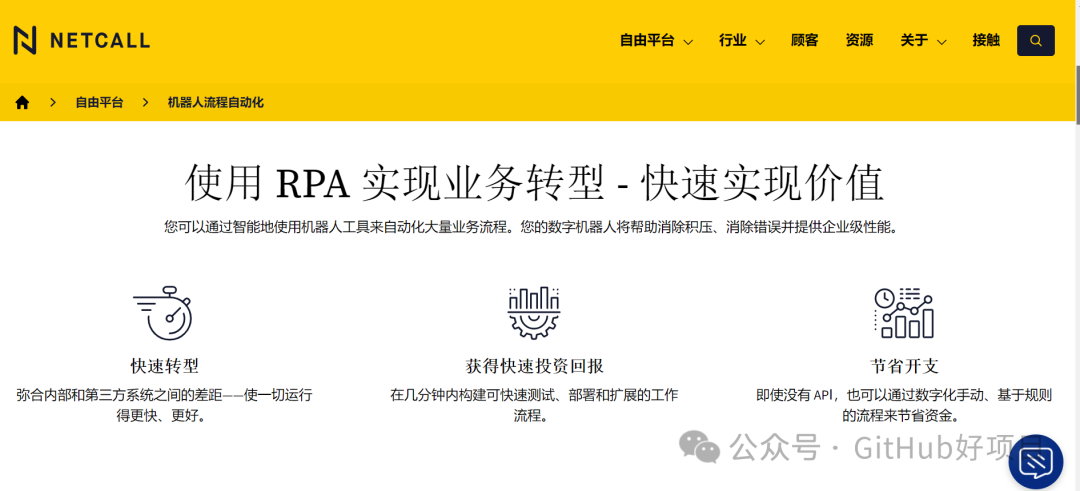Click description text 即使没有 API
This screenshot has height=491, width=1080.
pyautogui.click(x=904, y=406)
